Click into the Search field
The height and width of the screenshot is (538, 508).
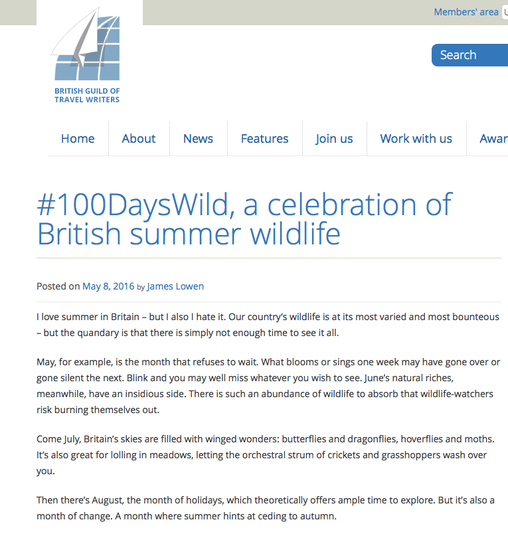(470, 55)
